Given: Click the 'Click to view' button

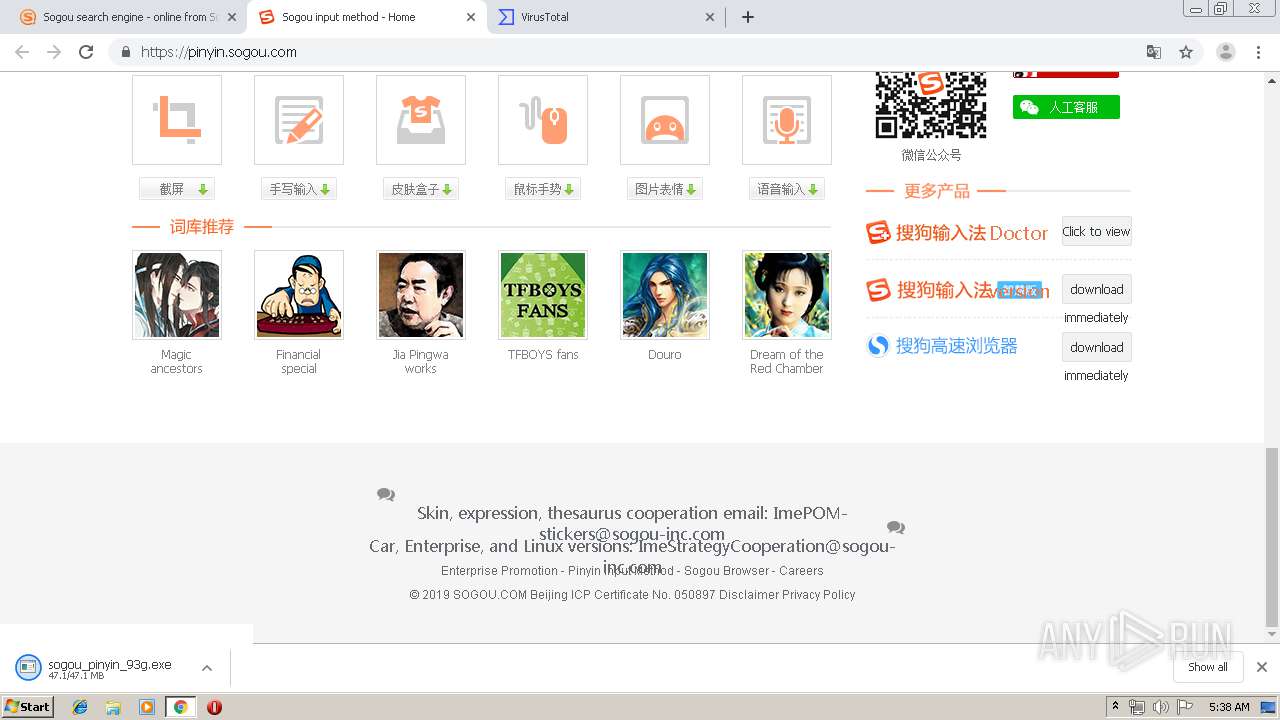Looking at the screenshot, I should point(1096,231).
